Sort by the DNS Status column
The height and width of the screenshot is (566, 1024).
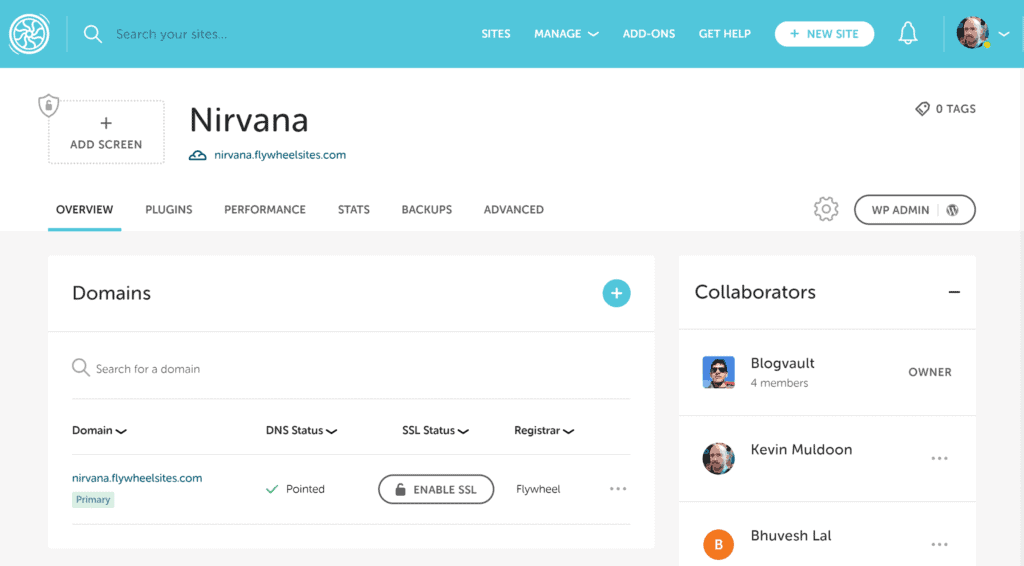tap(301, 430)
